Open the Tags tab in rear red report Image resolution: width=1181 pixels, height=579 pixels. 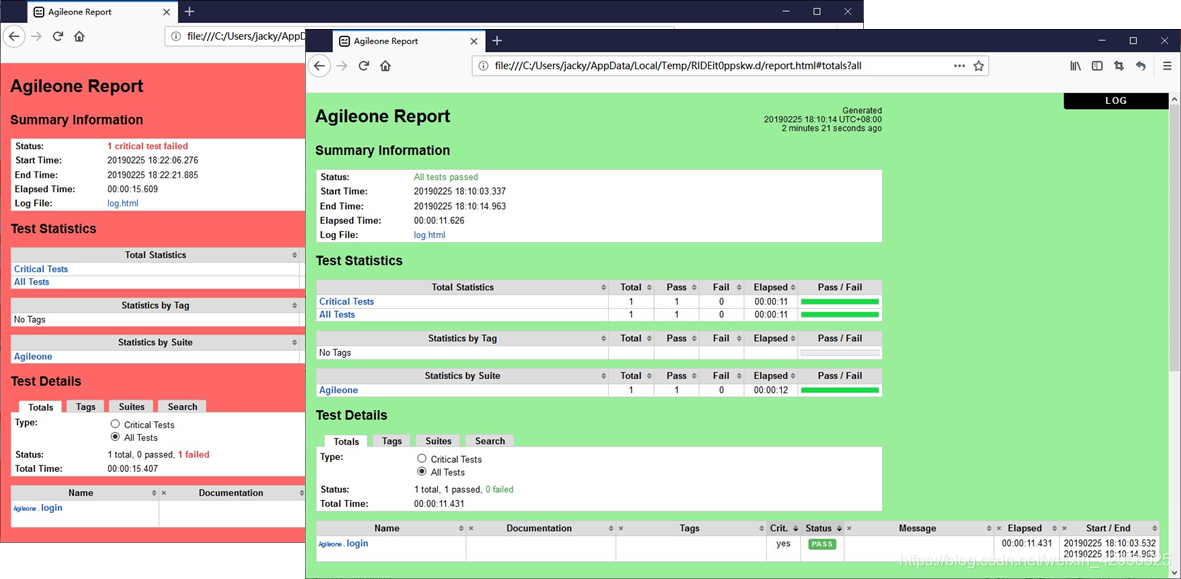coord(86,407)
